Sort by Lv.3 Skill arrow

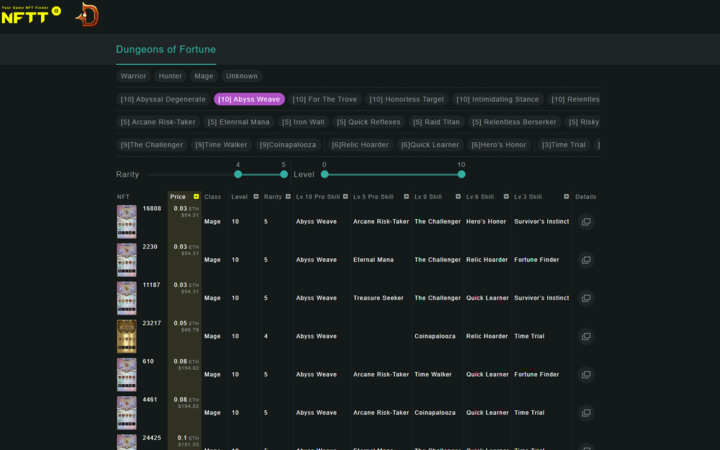[566, 197]
